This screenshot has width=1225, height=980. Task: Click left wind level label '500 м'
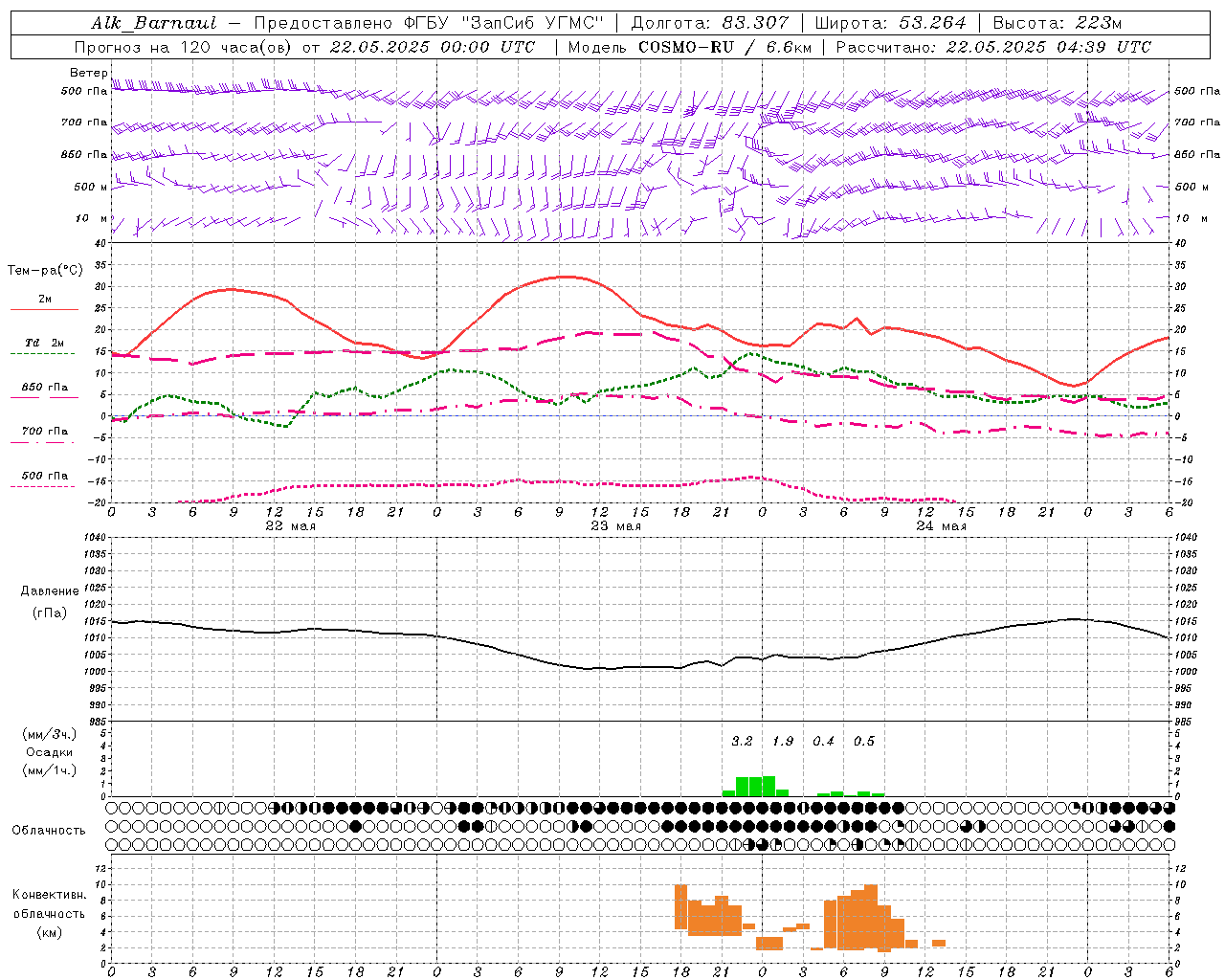point(91,187)
